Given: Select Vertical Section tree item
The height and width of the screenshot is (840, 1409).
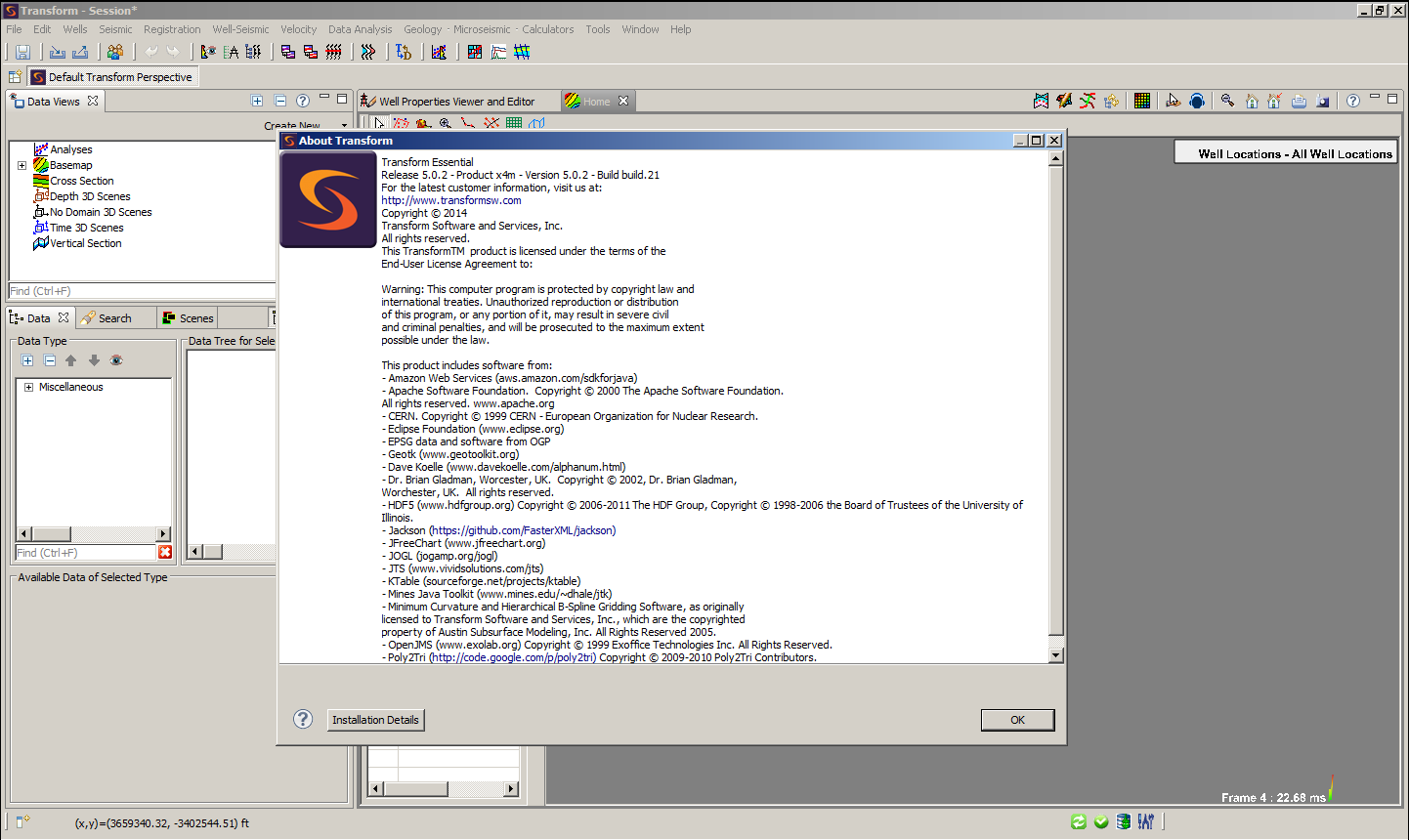Looking at the screenshot, I should [x=86, y=244].
